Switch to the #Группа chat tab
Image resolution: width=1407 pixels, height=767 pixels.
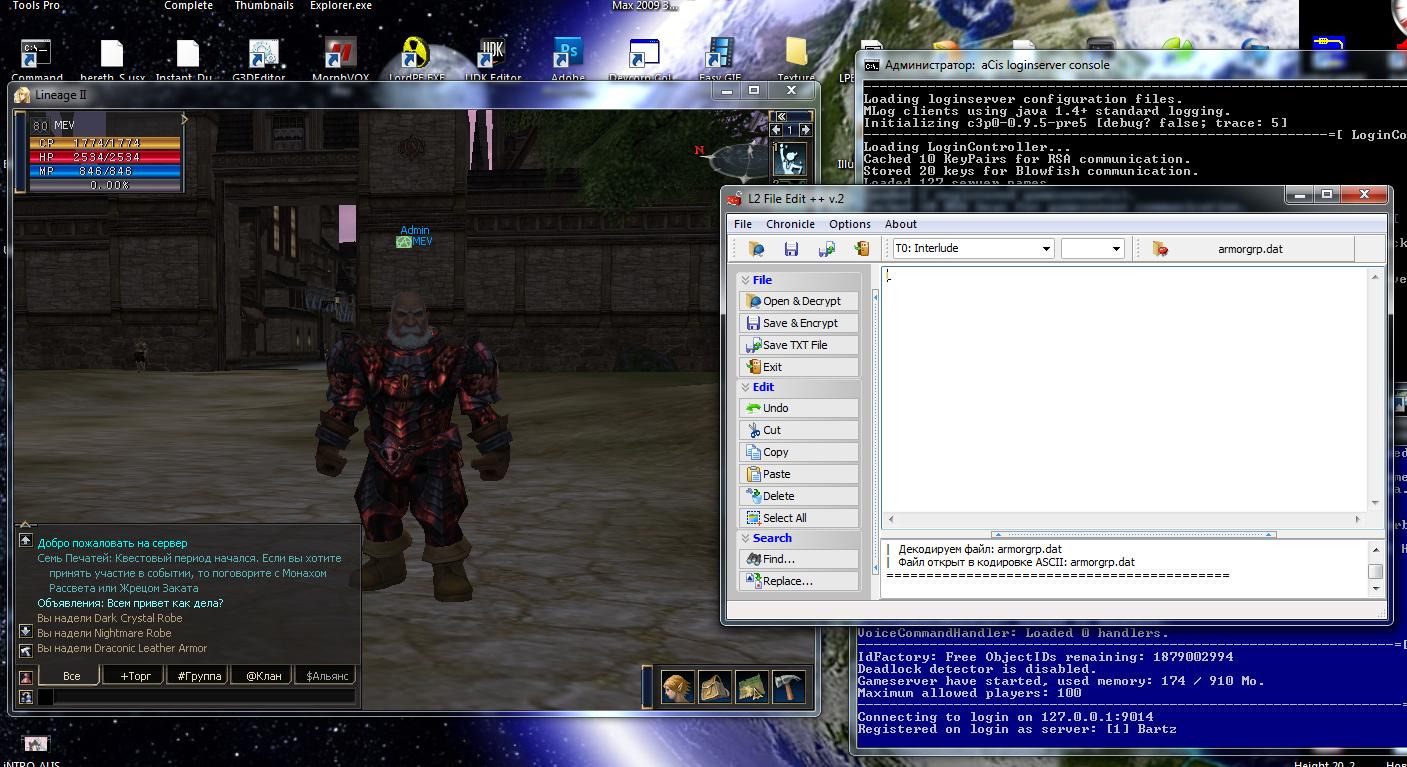tap(198, 677)
